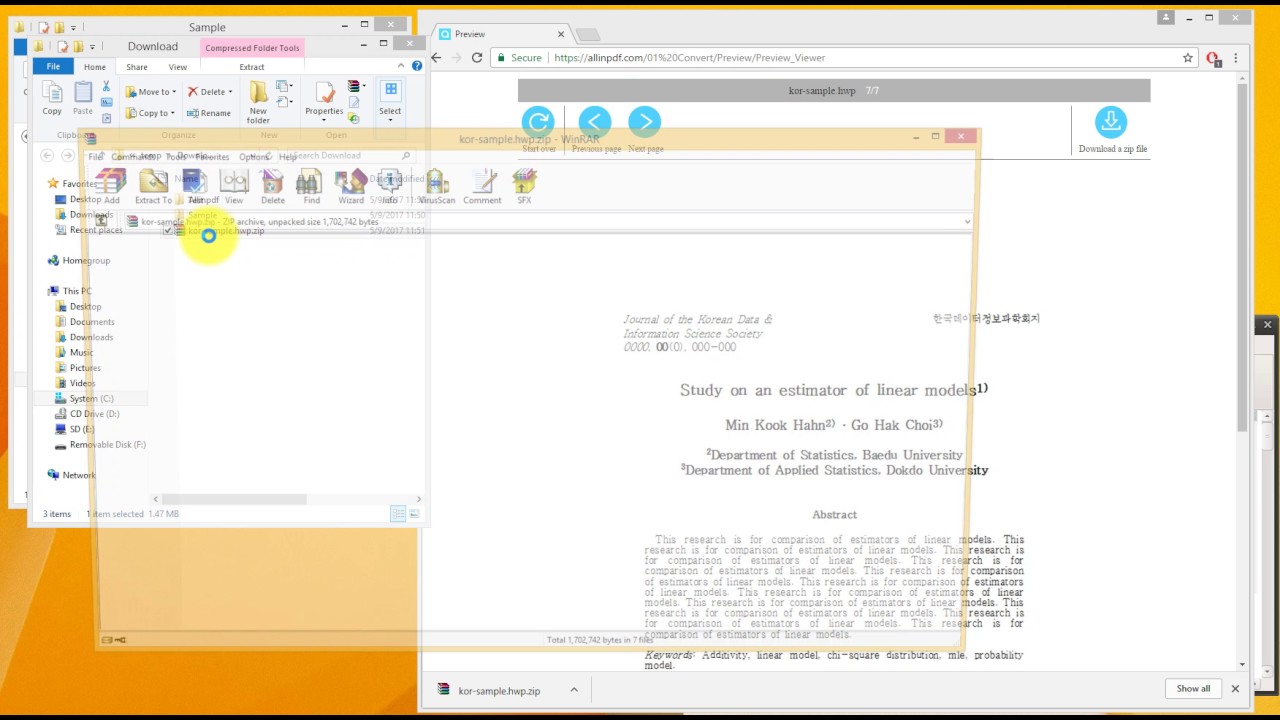
Task: Select the Preview Chrome tab
Action: (500, 34)
